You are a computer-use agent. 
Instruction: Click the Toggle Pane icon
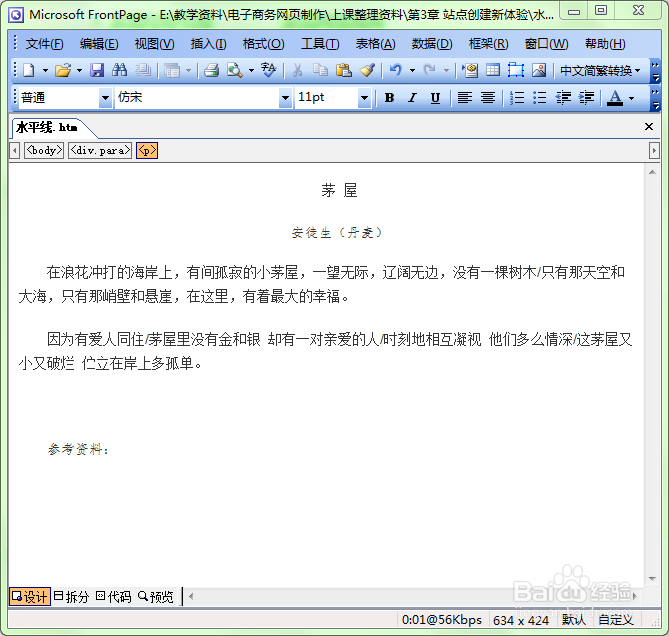[x=172, y=70]
